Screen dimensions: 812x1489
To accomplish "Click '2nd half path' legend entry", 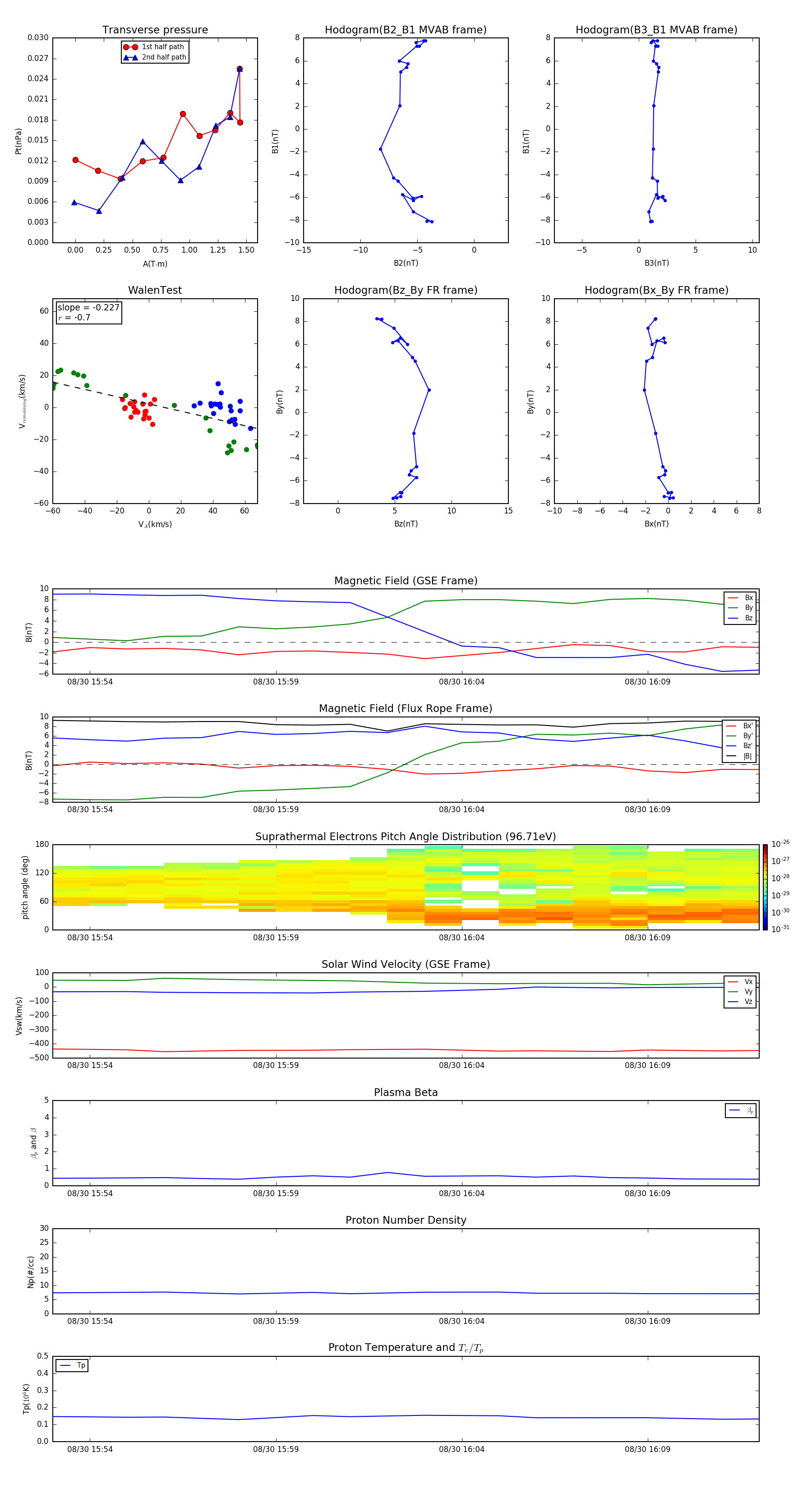I will [x=154, y=57].
